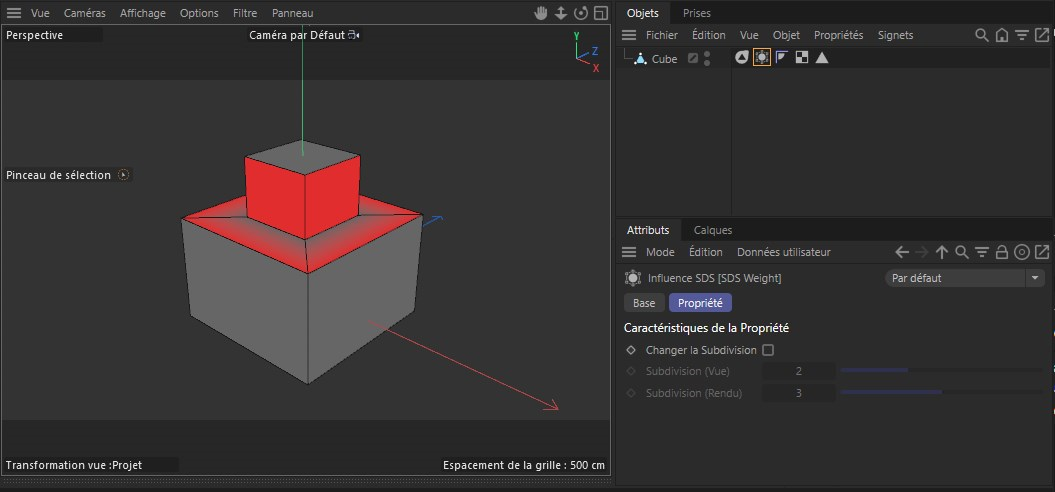Screen dimensions: 1055x492
Task: Enable the Changer la Subdivision checkbox
Action: [768, 350]
